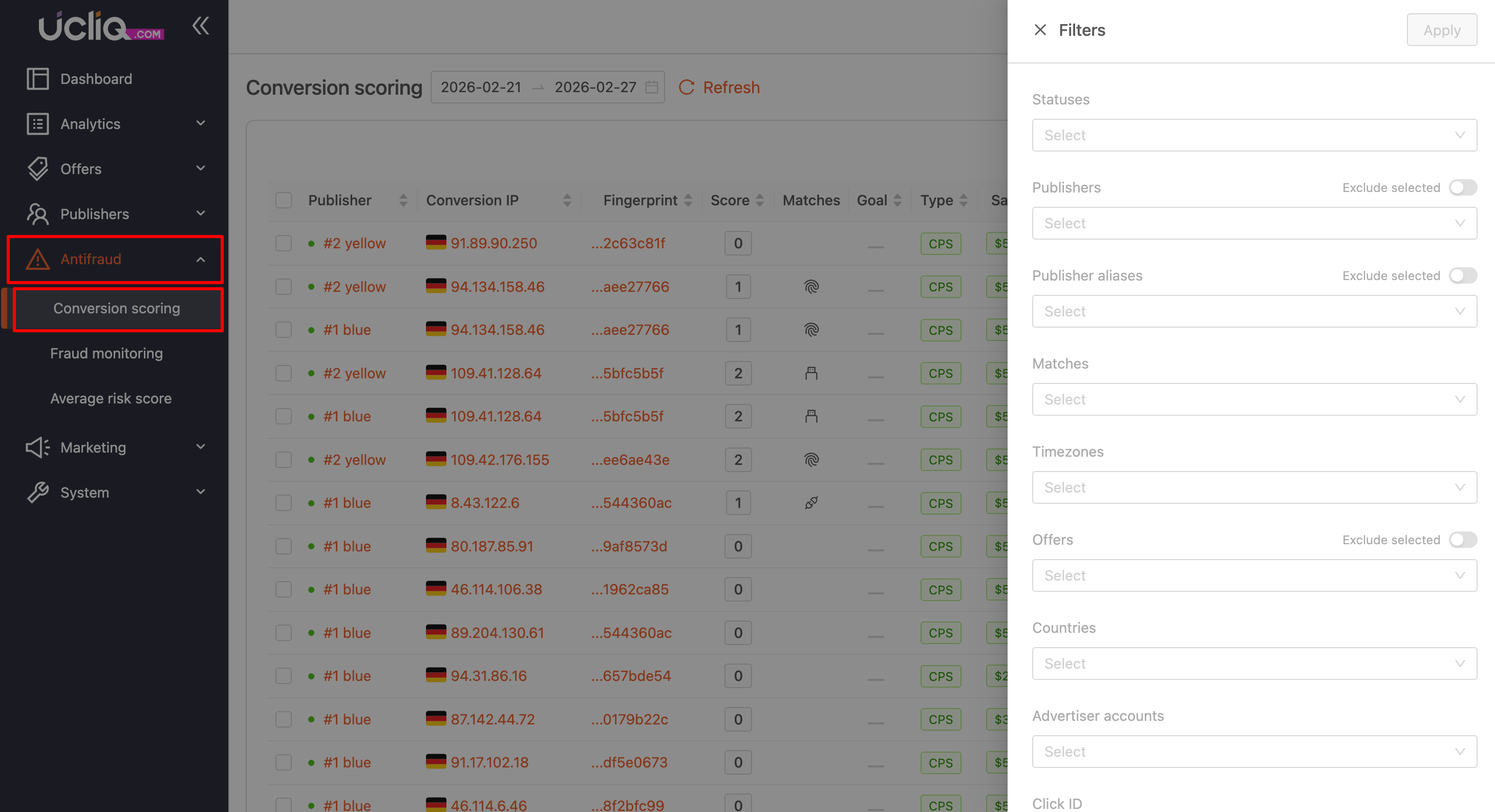Open Fraud monitoring submenu item
1495x812 pixels.
106,353
